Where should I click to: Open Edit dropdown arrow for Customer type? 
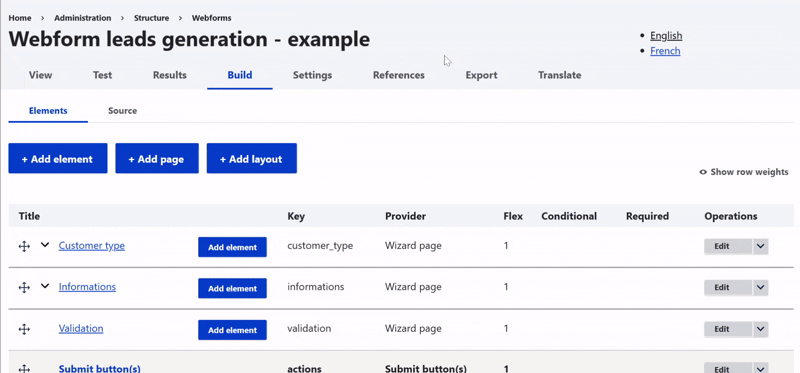[760, 246]
